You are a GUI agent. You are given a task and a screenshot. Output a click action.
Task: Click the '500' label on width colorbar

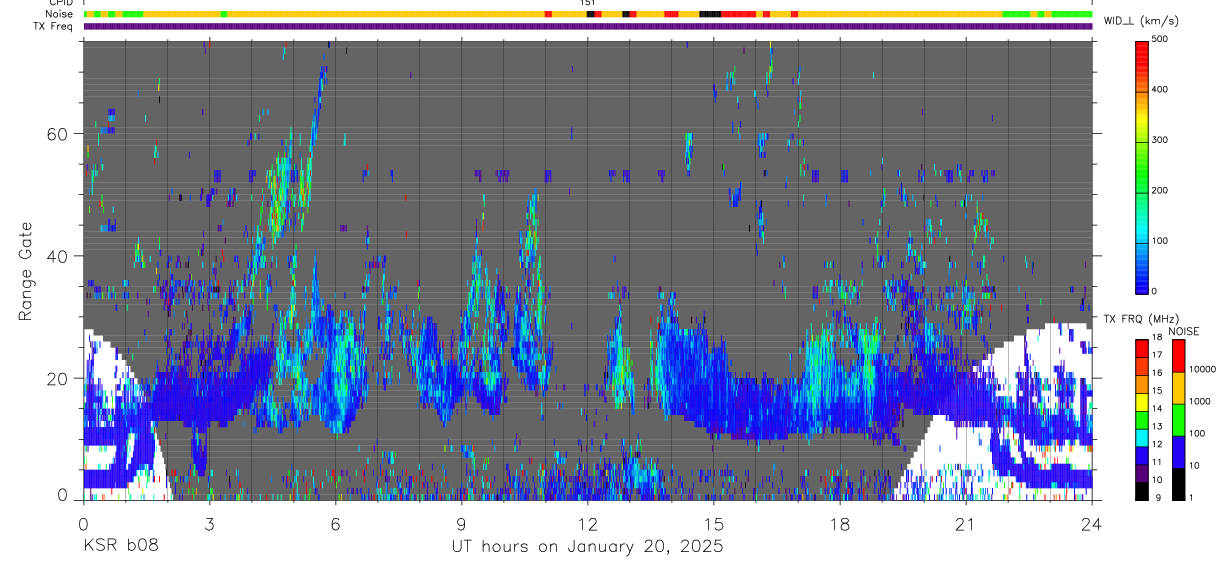[1160, 39]
